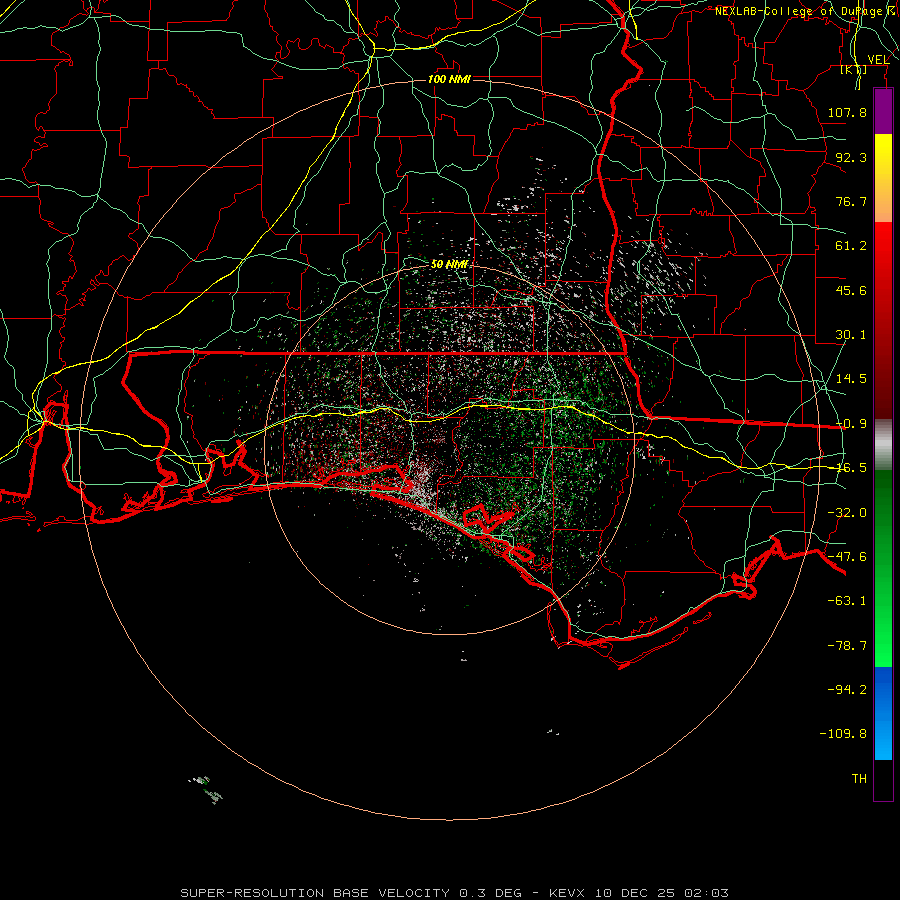Click the purple segment of the color bar
The image size is (900, 900).
click(883, 112)
